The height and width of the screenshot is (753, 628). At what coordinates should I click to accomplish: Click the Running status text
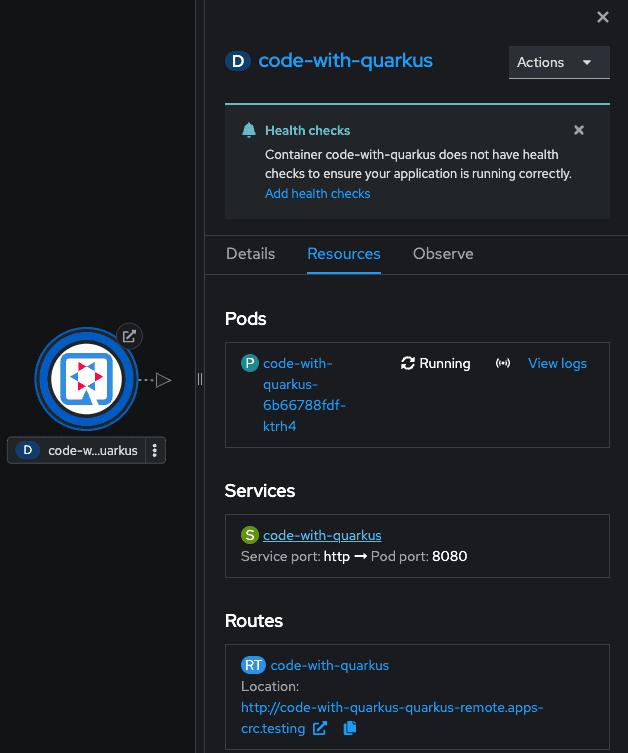click(445, 364)
